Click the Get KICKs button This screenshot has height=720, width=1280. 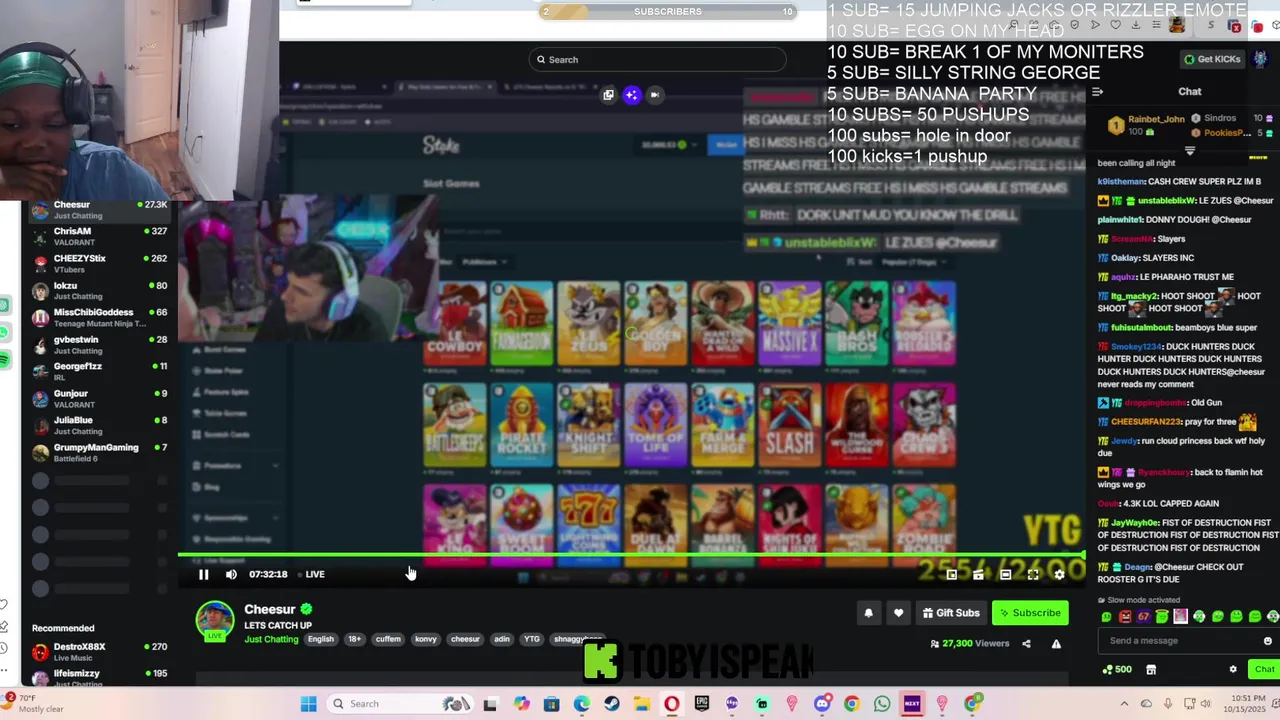click(x=1212, y=59)
